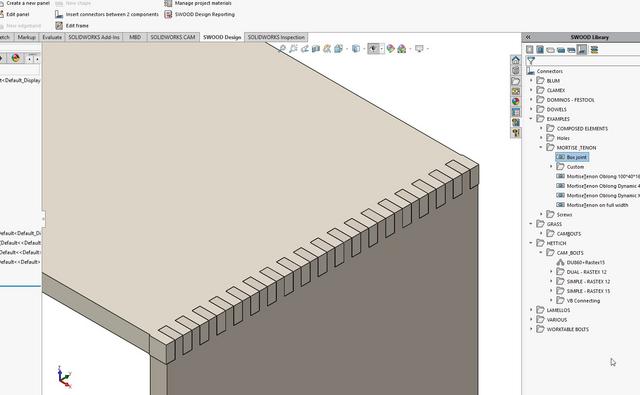Open the Design Library task pane icon
Image resolution: width=640 pixels, height=395 pixels.
(516, 70)
